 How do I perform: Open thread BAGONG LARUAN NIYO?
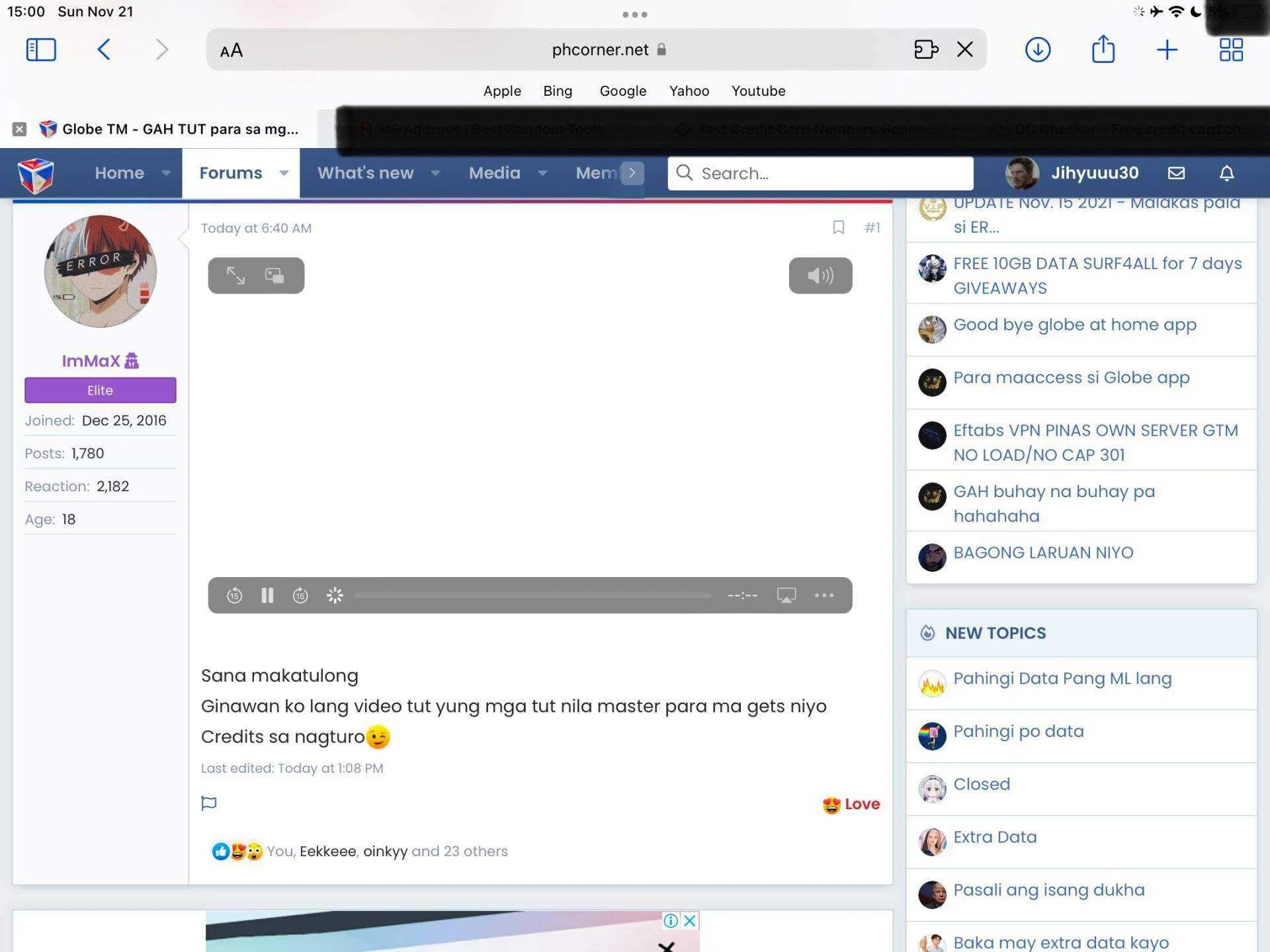tap(1043, 553)
